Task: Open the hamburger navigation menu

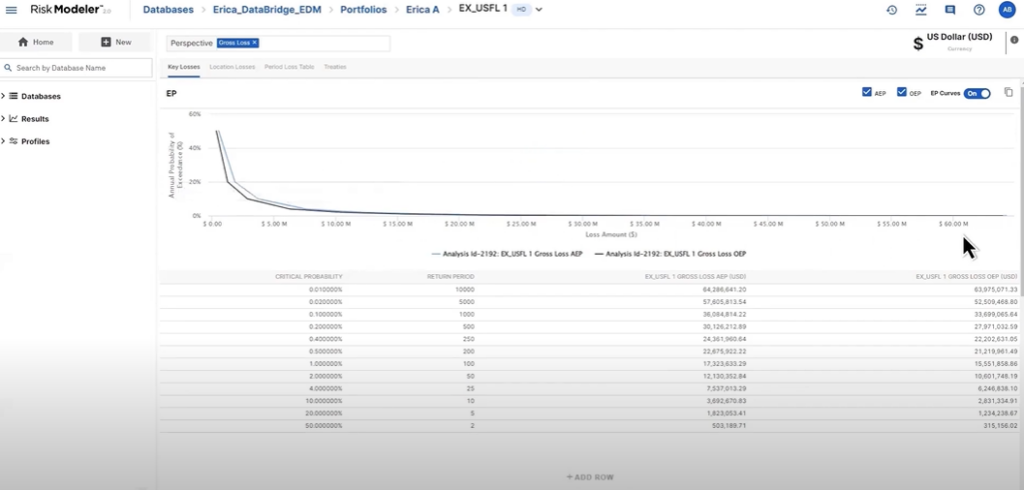Action: coord(12,10)
